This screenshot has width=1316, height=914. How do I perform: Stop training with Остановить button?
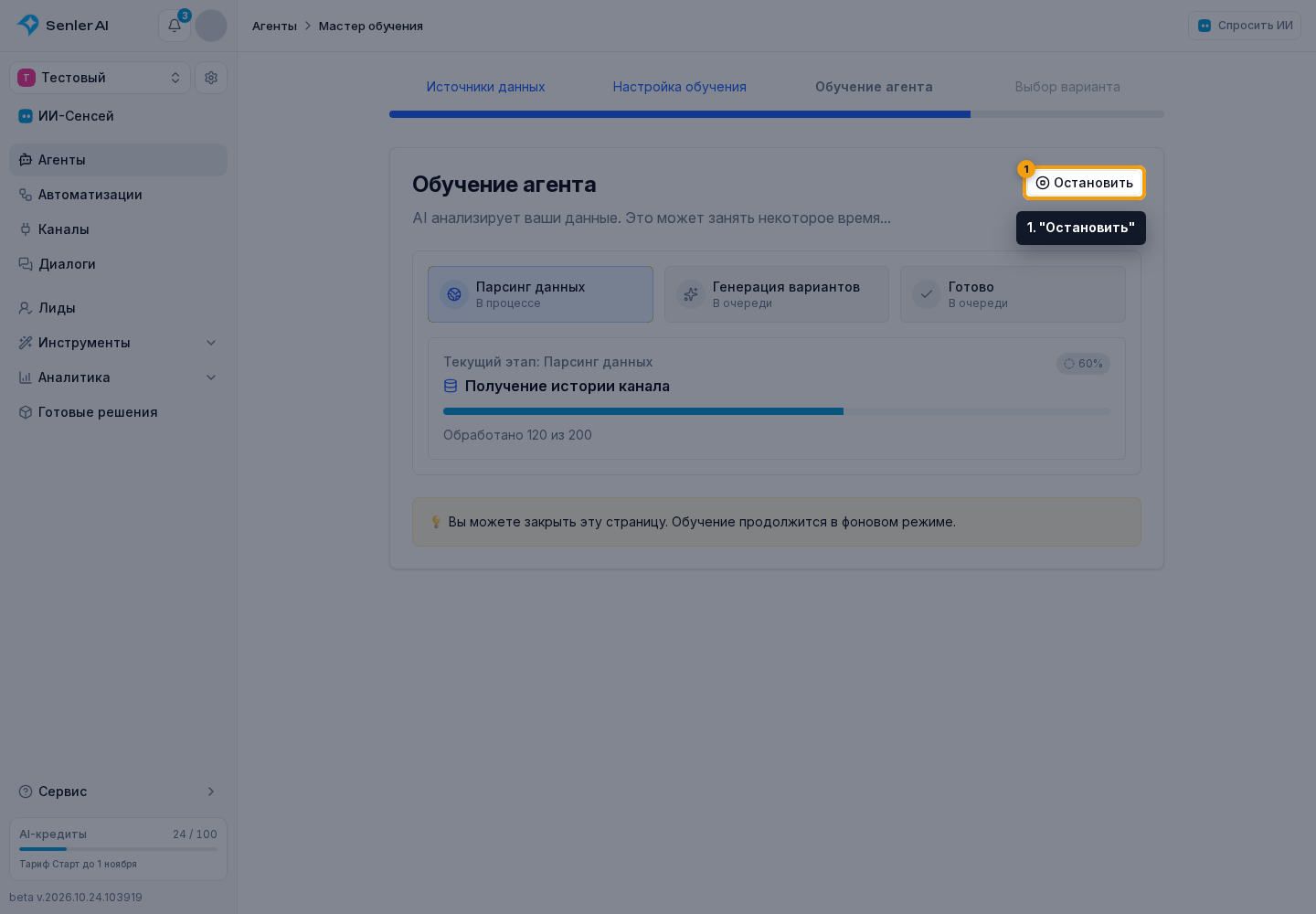pyautogui.click(x=1084, y=183)
